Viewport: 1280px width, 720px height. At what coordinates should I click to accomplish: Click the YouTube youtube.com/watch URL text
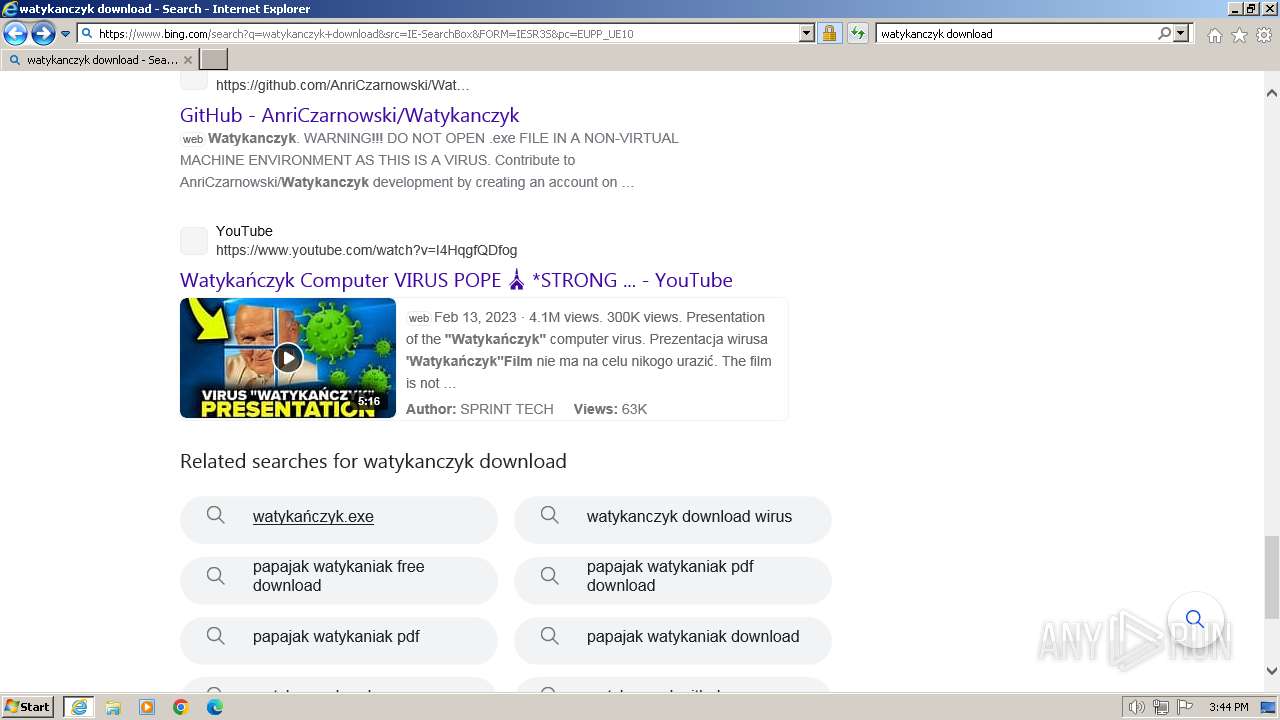(366, 250)
